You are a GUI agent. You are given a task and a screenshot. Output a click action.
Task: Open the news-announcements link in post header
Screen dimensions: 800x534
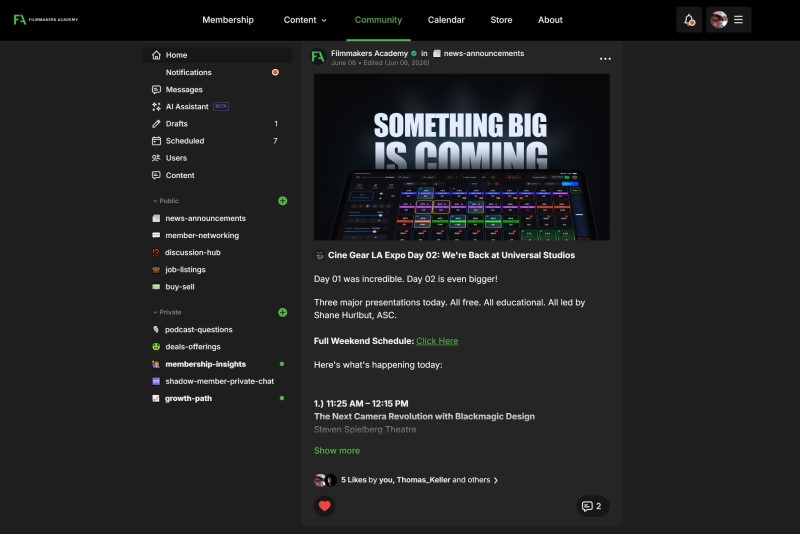pyautogui.click(x=484, y=54)
